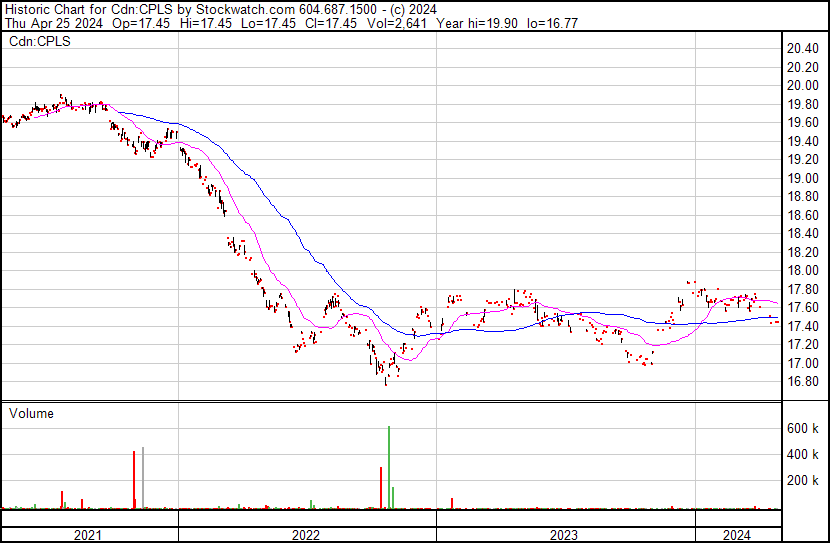Viewport: 830px width, 543px height.
Task: Click the 600 k volume axis label
Action: [x=804, y=428]
